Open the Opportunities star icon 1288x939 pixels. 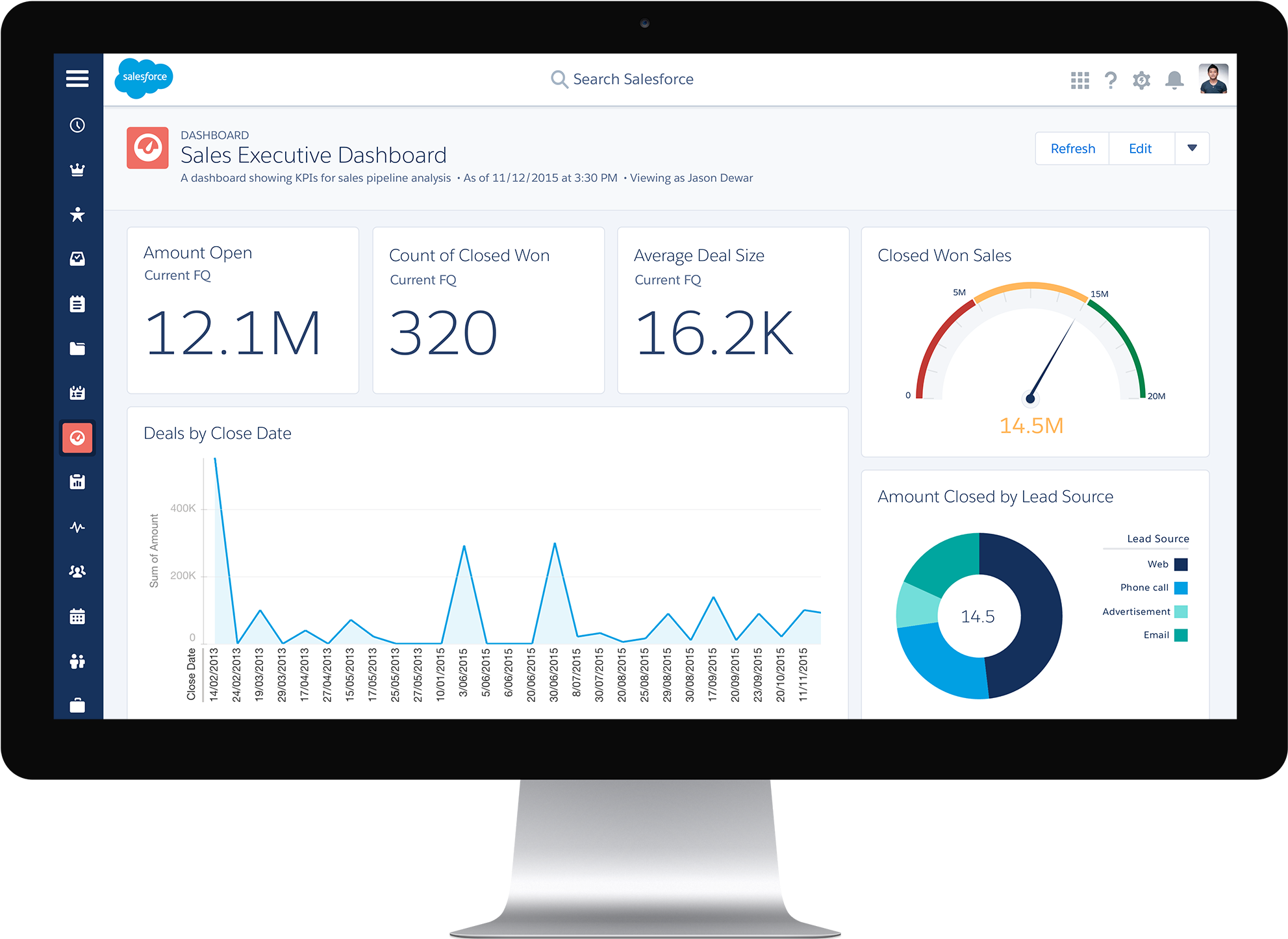[x=77, y=214]
